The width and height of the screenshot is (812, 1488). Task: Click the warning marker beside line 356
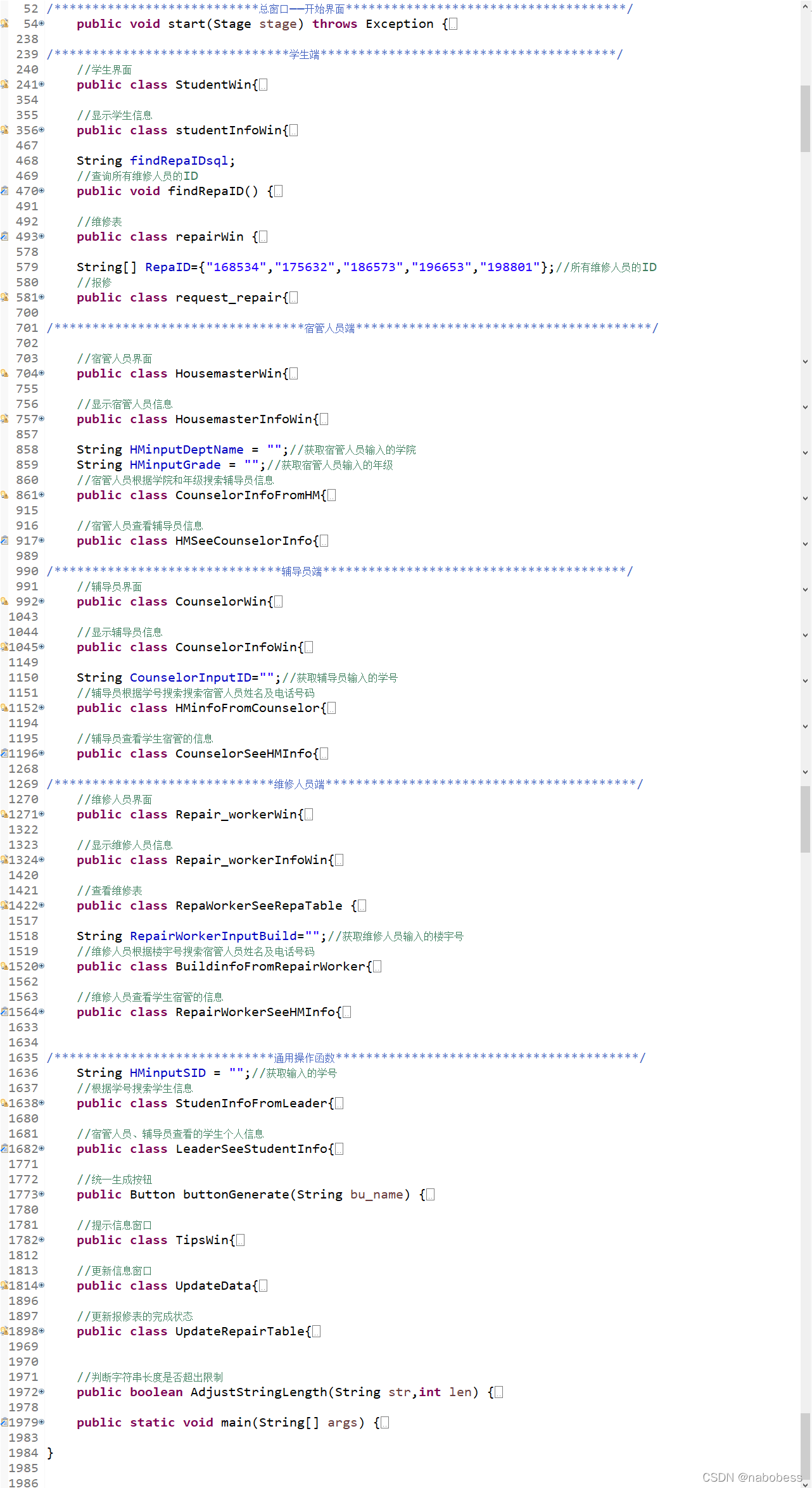pos(4,130)
